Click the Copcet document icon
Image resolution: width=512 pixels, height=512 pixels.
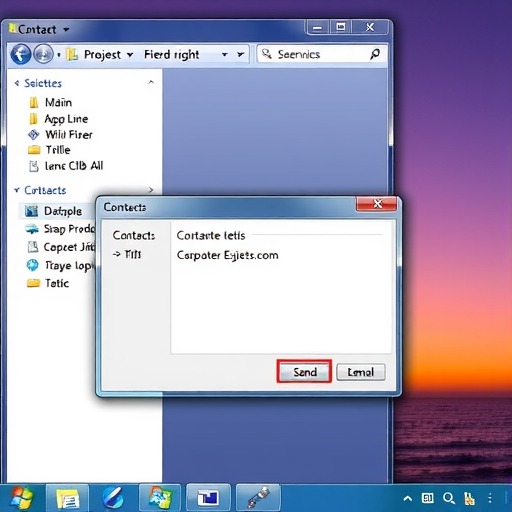32,247
